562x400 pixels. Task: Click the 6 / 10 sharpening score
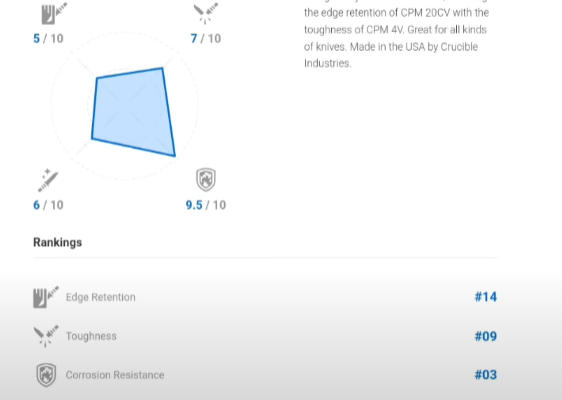[x=48, y=205]
